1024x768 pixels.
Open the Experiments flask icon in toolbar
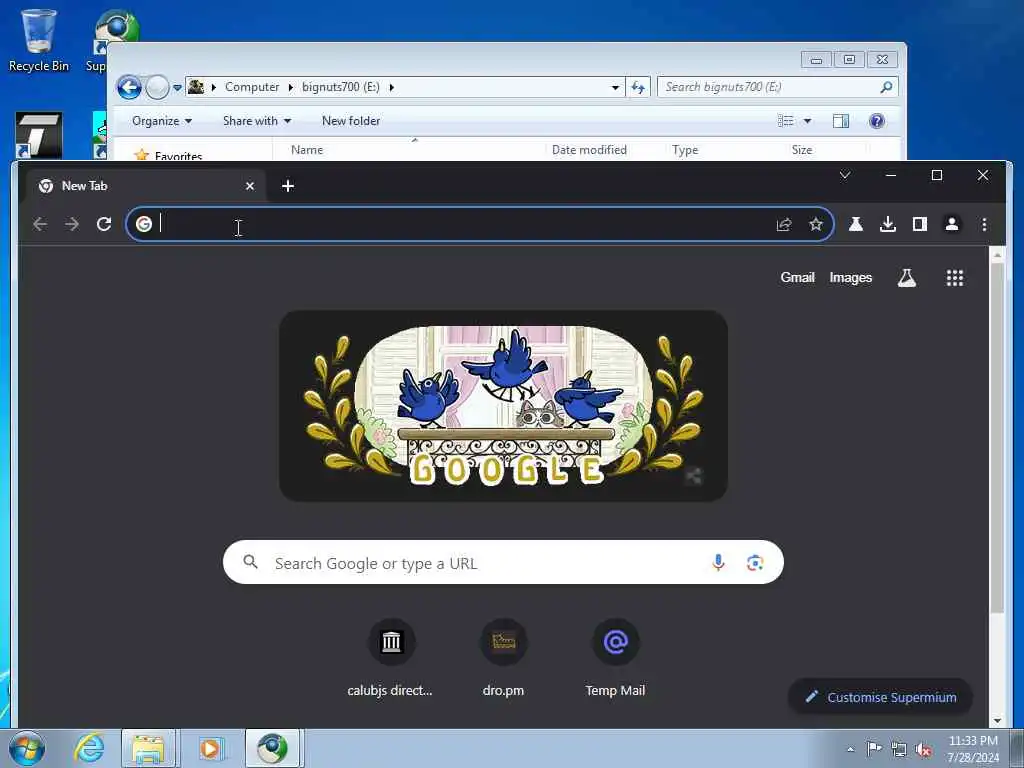tap(856, 225)
